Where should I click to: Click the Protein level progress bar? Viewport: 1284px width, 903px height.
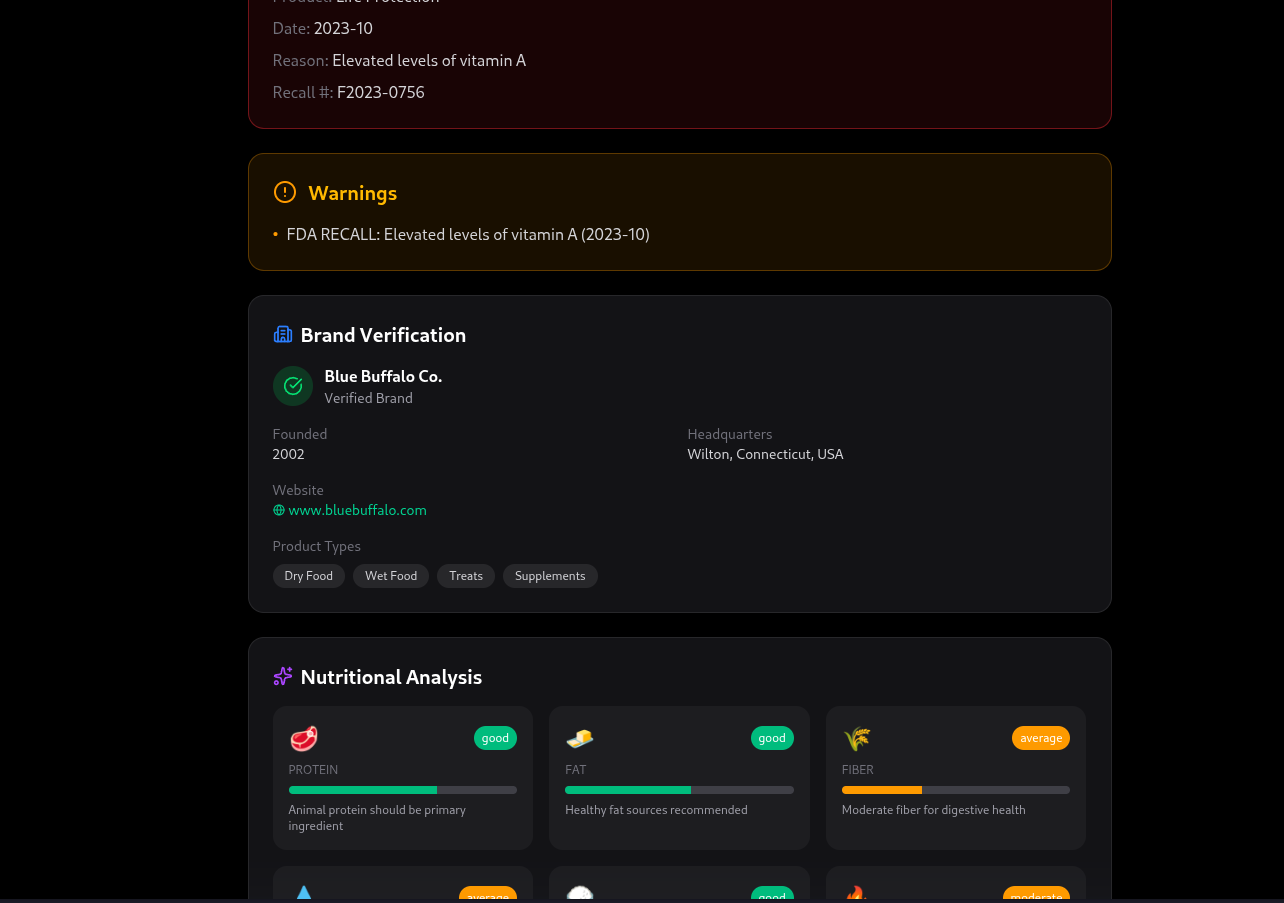[x=403, y=790]
